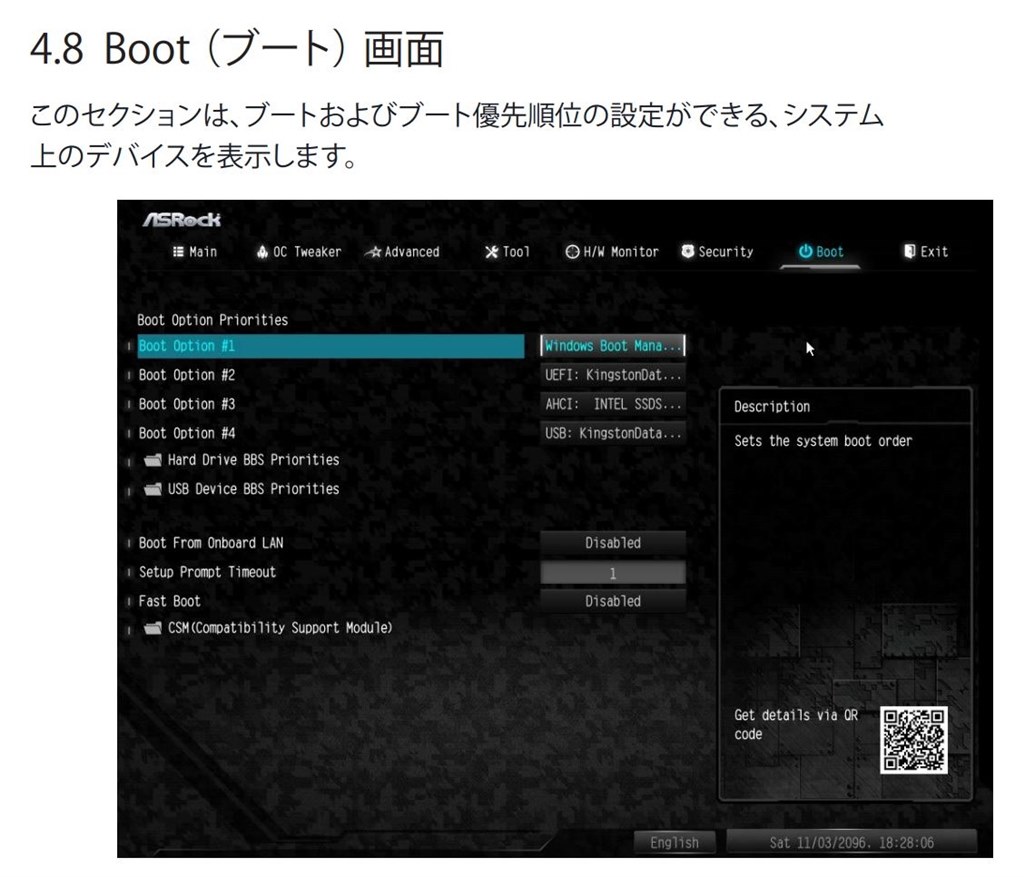This screenshot has width=1024, height=877.
Task: Switch to the Main tab
Action: tap(197, 252)
